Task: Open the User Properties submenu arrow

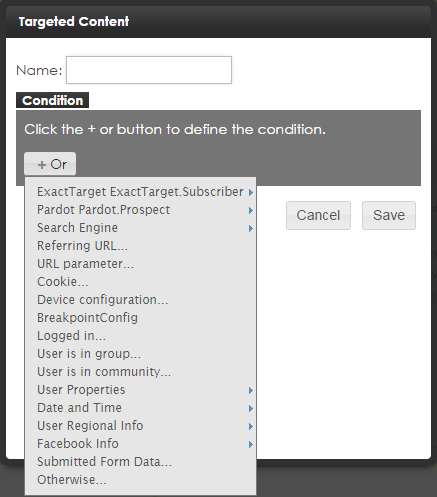Action: pos(251,390)
